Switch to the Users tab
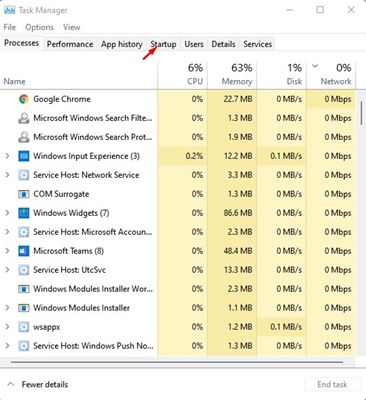 [194, 44]
